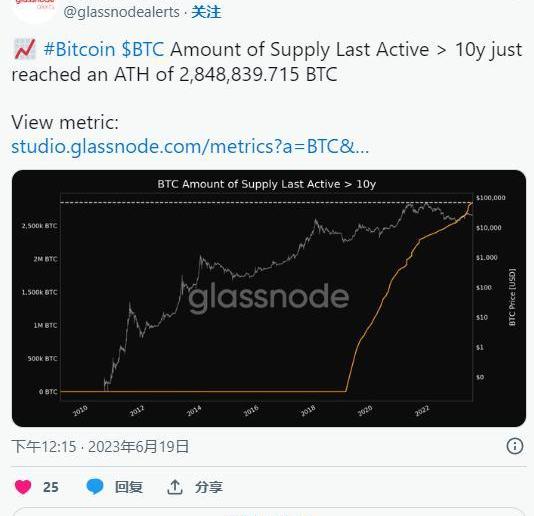Open the BTC supply chart image

coord(269,298)
